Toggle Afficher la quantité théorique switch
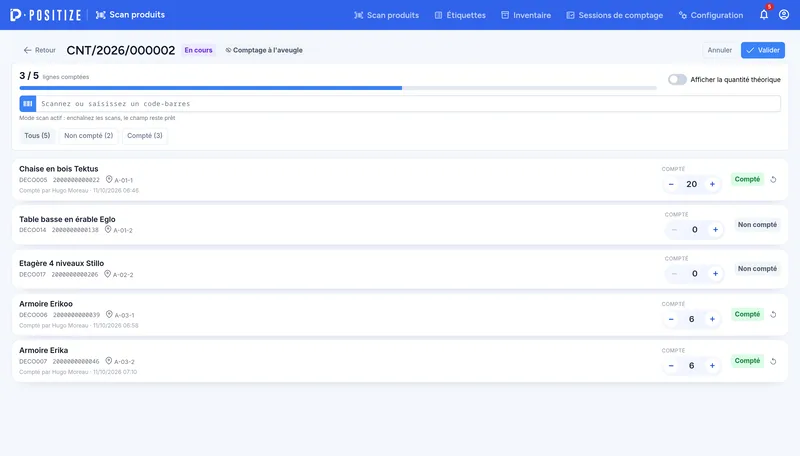Image resolution: width=800 pixels, height=456 pixels. (x=677, y=80)
